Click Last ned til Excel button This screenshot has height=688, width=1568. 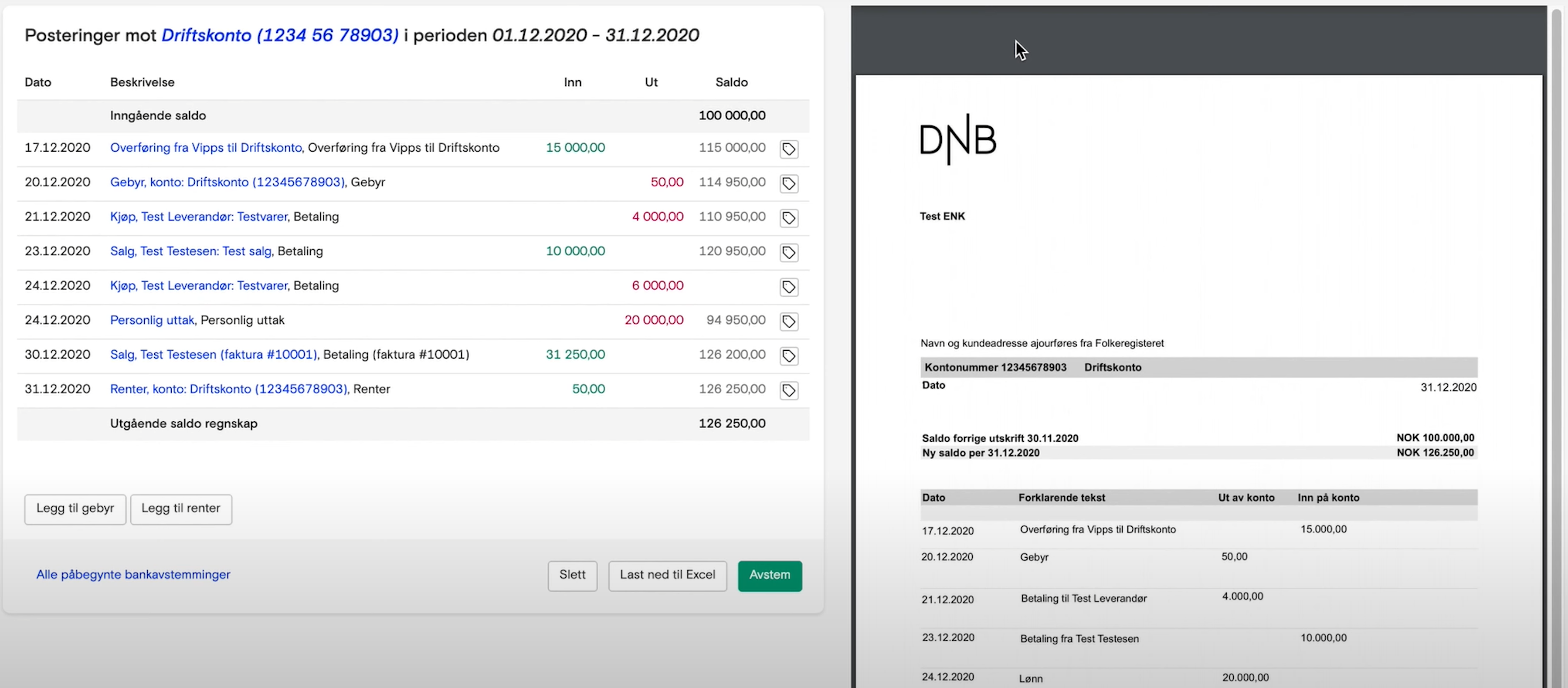pyautogui.click(x=667, y=575)
